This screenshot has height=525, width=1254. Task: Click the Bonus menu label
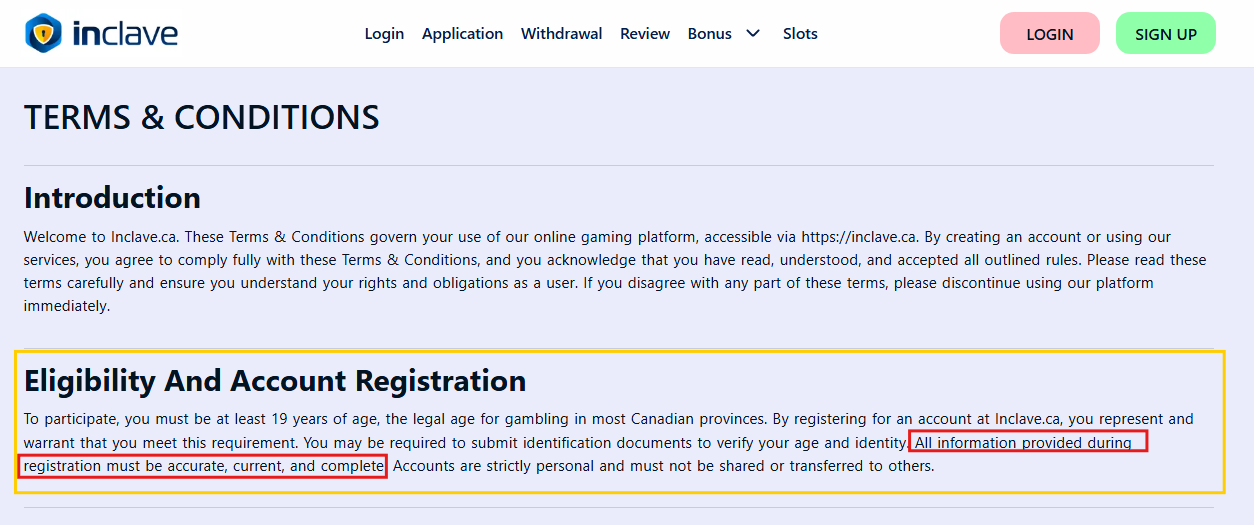pyautogui.click(x=709, y=34)
